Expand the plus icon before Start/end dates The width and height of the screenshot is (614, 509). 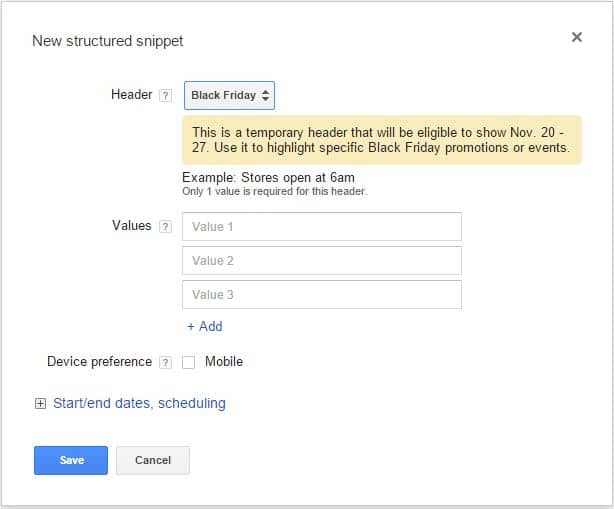[40, 404]
